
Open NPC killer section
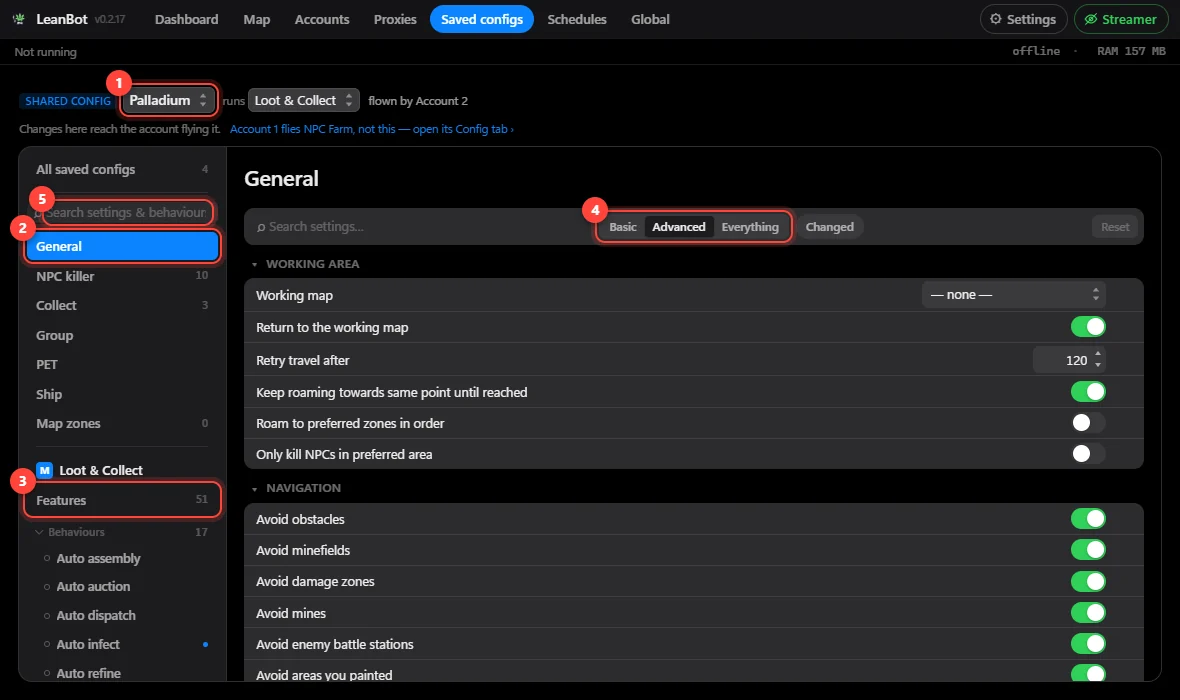coord(122,276)
